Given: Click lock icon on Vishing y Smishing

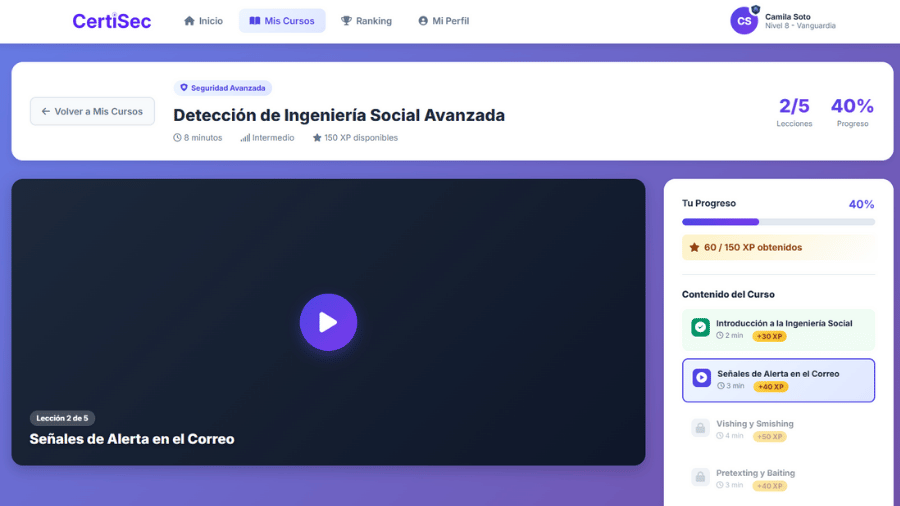Looking at the screenshot, I should [x=700, y=428].
